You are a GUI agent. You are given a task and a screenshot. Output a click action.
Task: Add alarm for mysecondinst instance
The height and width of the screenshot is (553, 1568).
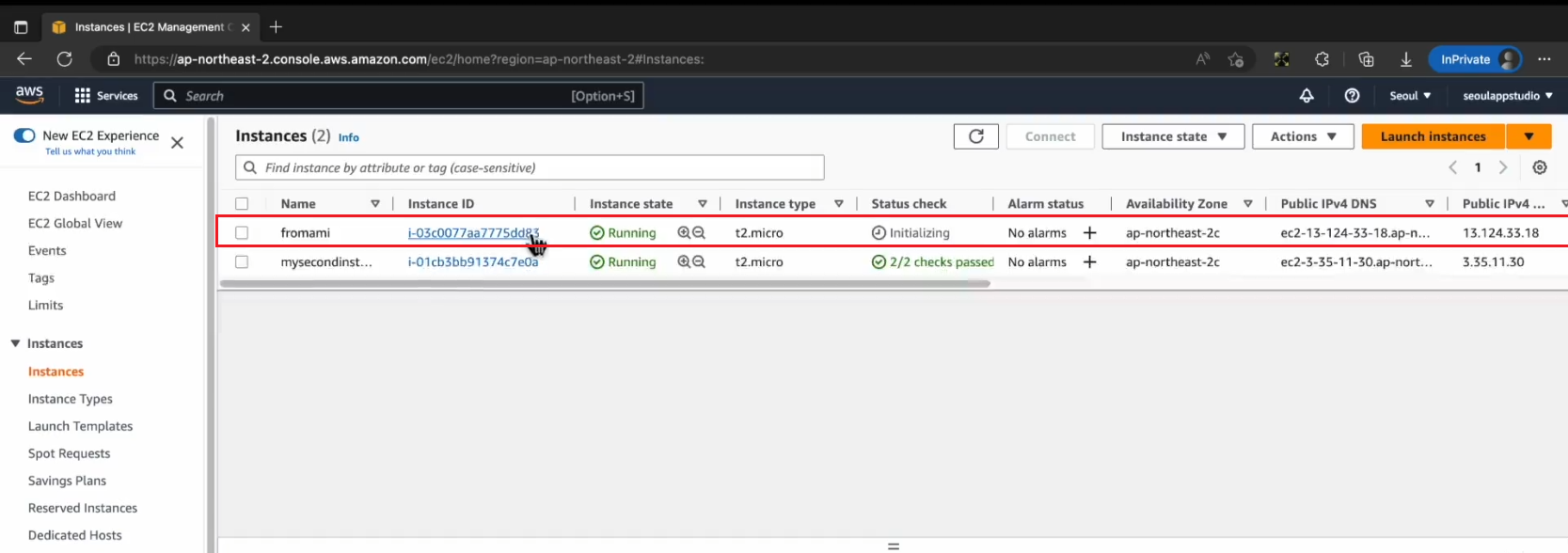point(1089,261)
